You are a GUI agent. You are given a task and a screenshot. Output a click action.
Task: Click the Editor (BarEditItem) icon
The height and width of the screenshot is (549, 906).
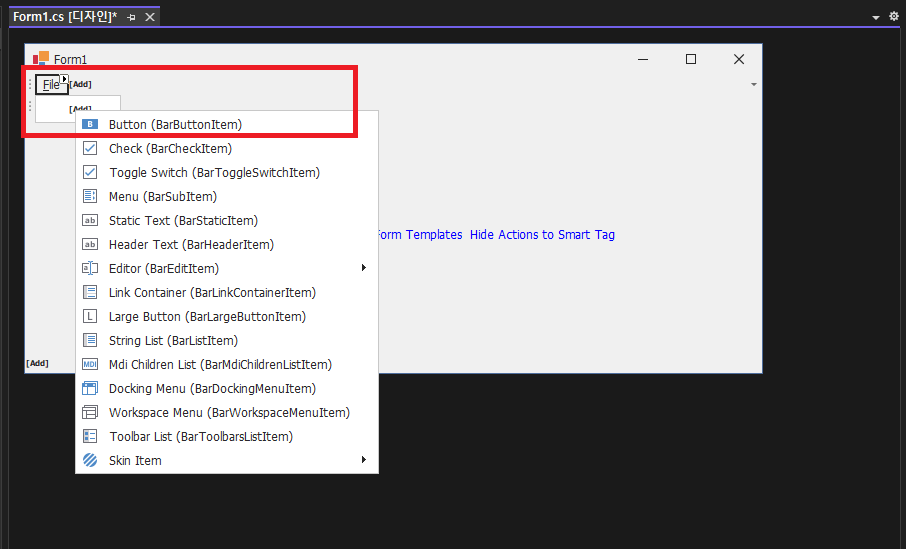[x=90, y=268]
